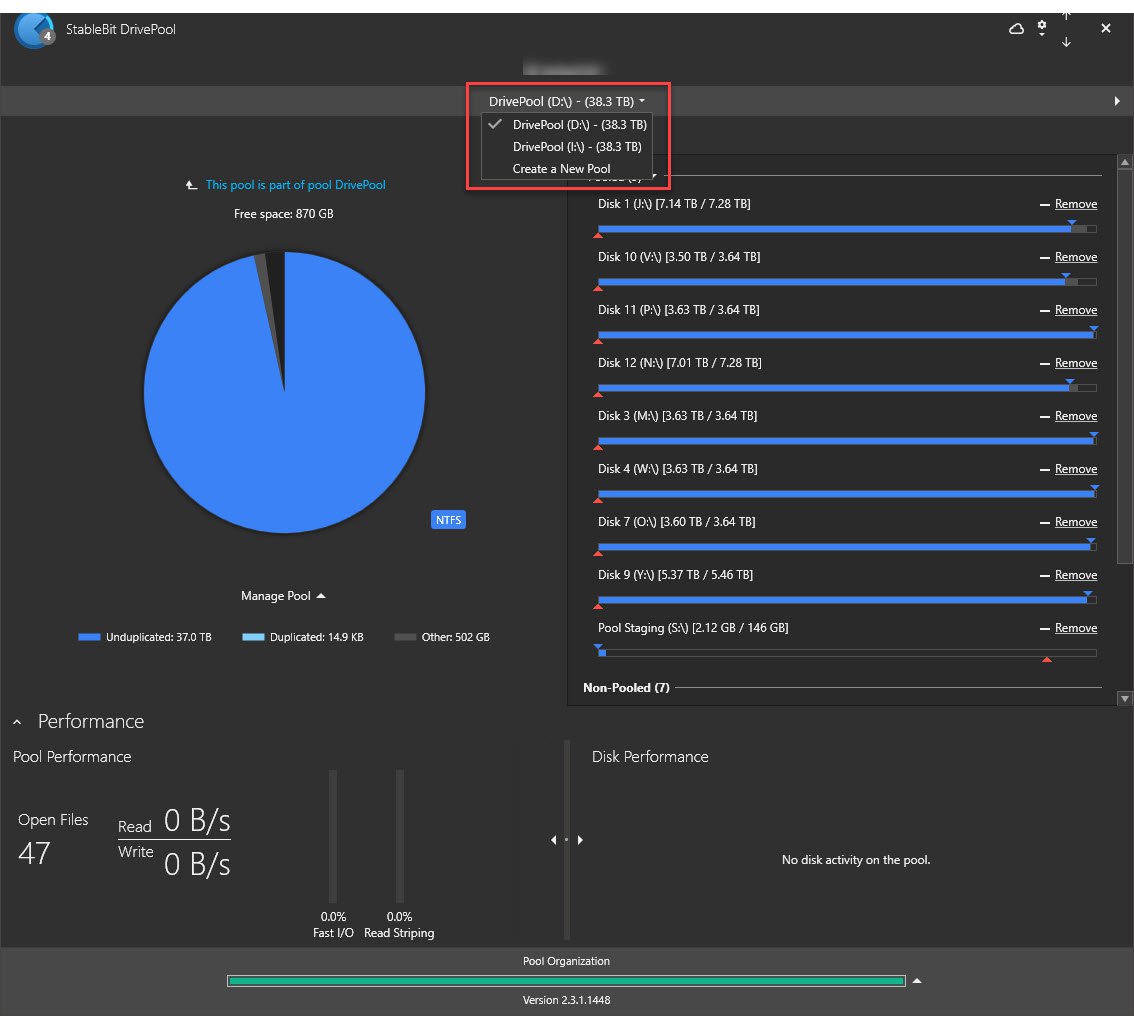Image resolution: width=1134 pixels, height=1016 pixels.
Task: Click the NTFS badge near pie chart
Action: (448, 520)
